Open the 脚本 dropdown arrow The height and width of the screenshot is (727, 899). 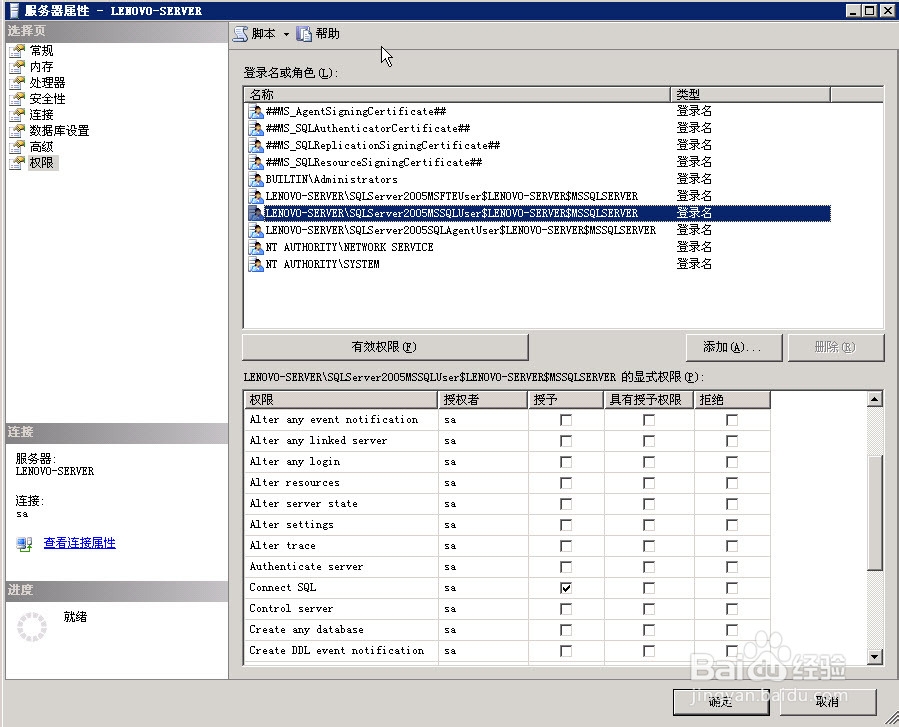pyautogui.click(x=285, y=33)
